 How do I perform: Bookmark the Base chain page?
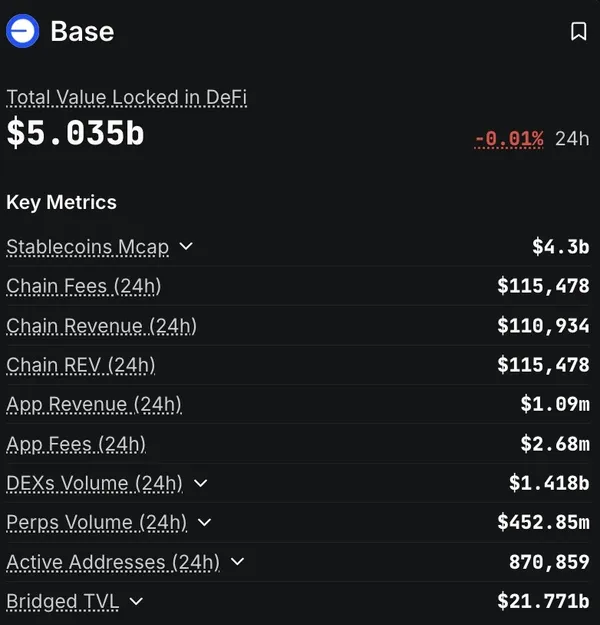coord(578,32)
